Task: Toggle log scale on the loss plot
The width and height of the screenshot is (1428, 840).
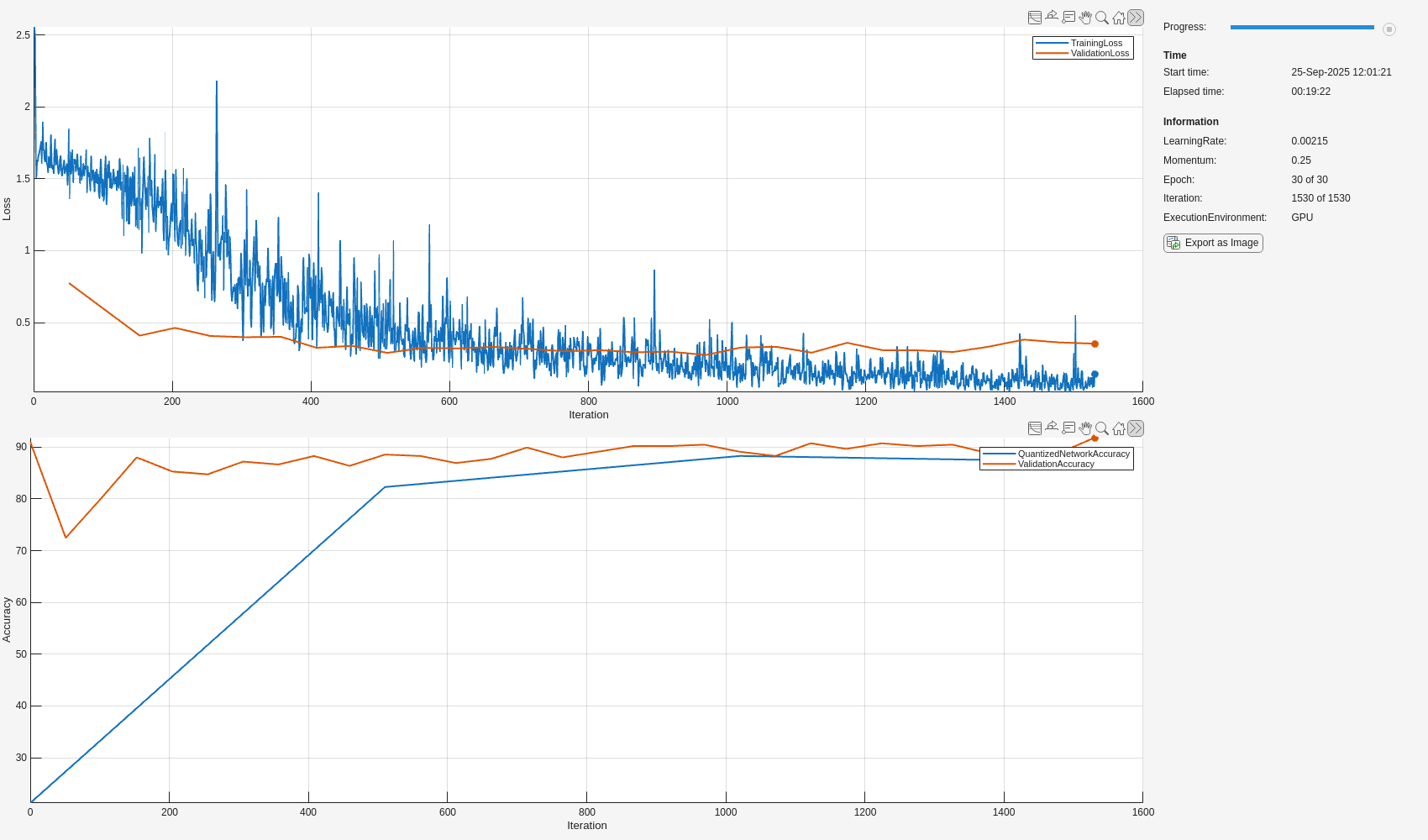Action: [1035, 18]
